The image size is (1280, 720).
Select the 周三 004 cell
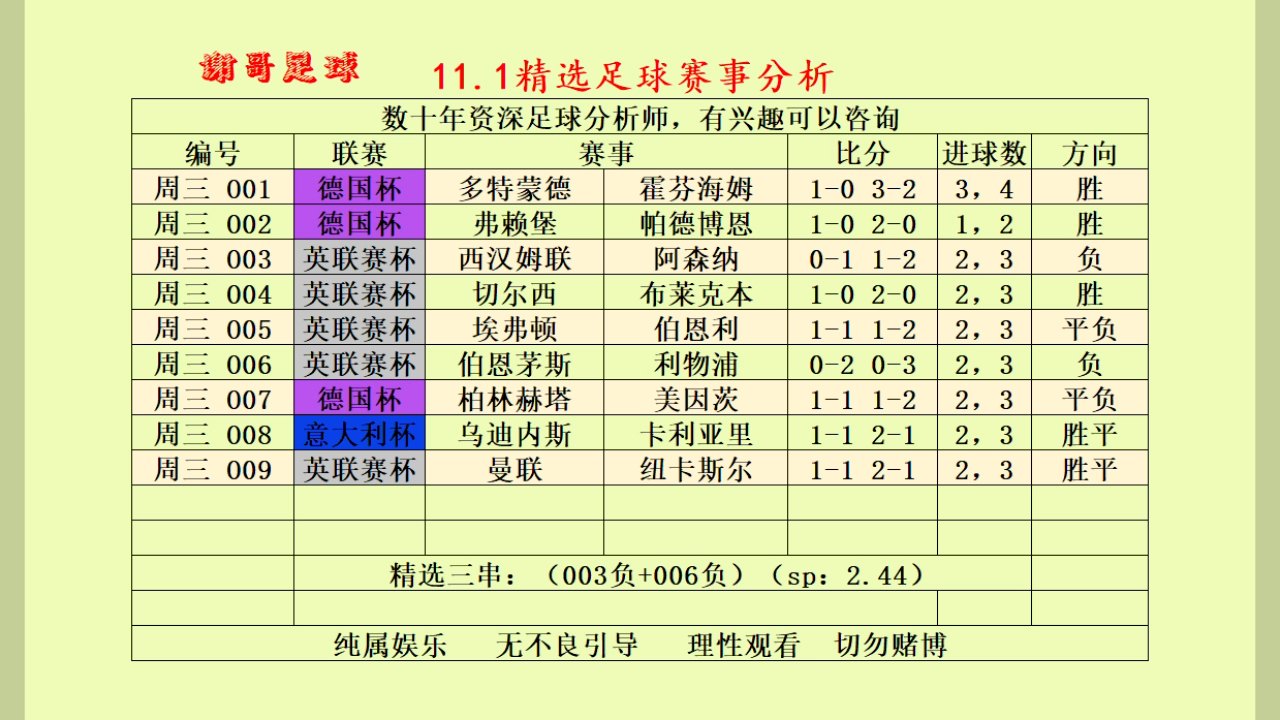213,293
